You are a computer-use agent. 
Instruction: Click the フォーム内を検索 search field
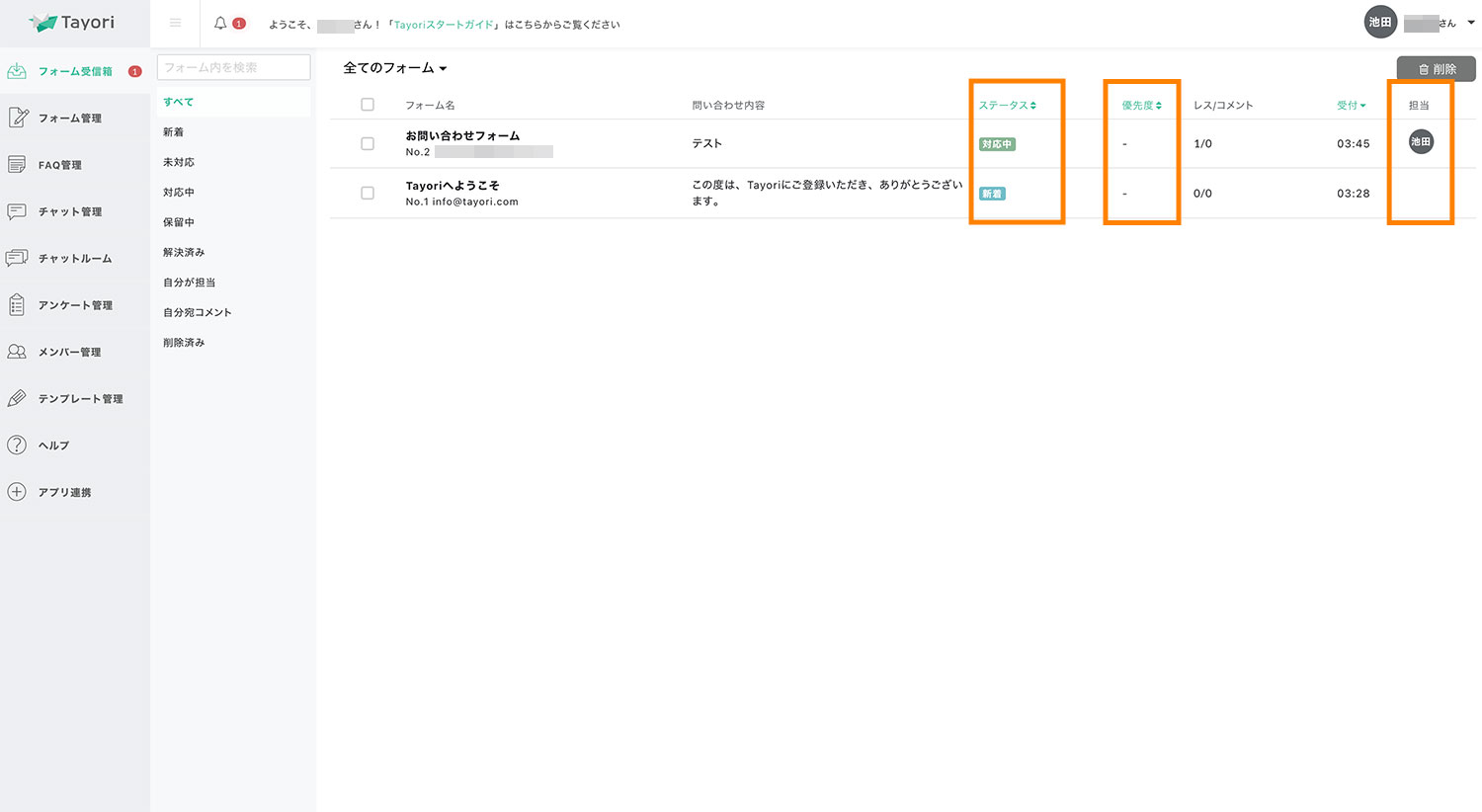tap(233, 67)
